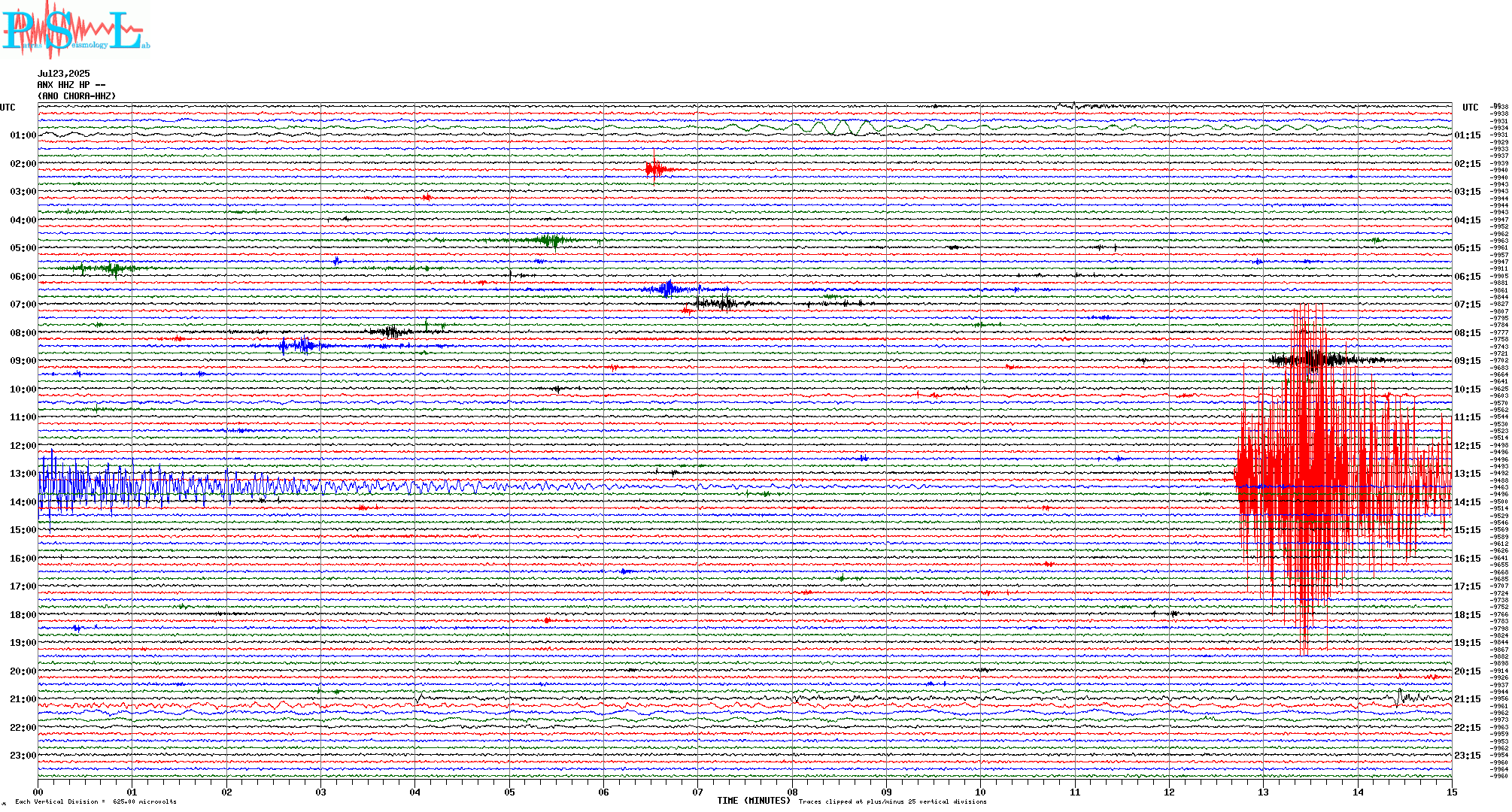Click minute tick label 01 on the axis
Image resolution: width=1512 pixels, height=812 pixels.
[132, 792]
